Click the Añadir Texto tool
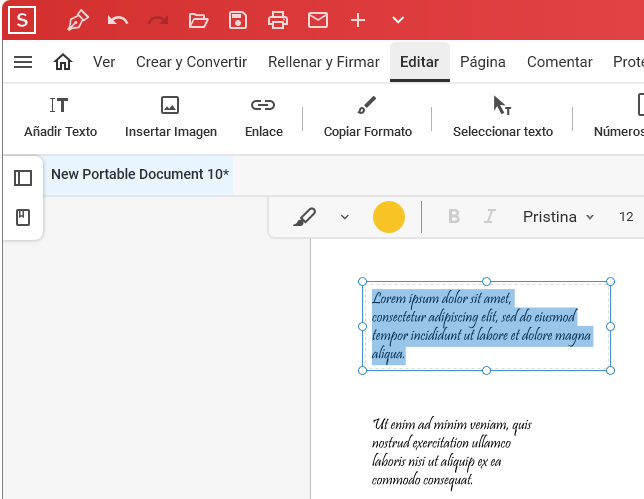Screen dimensions: 644x499 click(x=60, y=117)
